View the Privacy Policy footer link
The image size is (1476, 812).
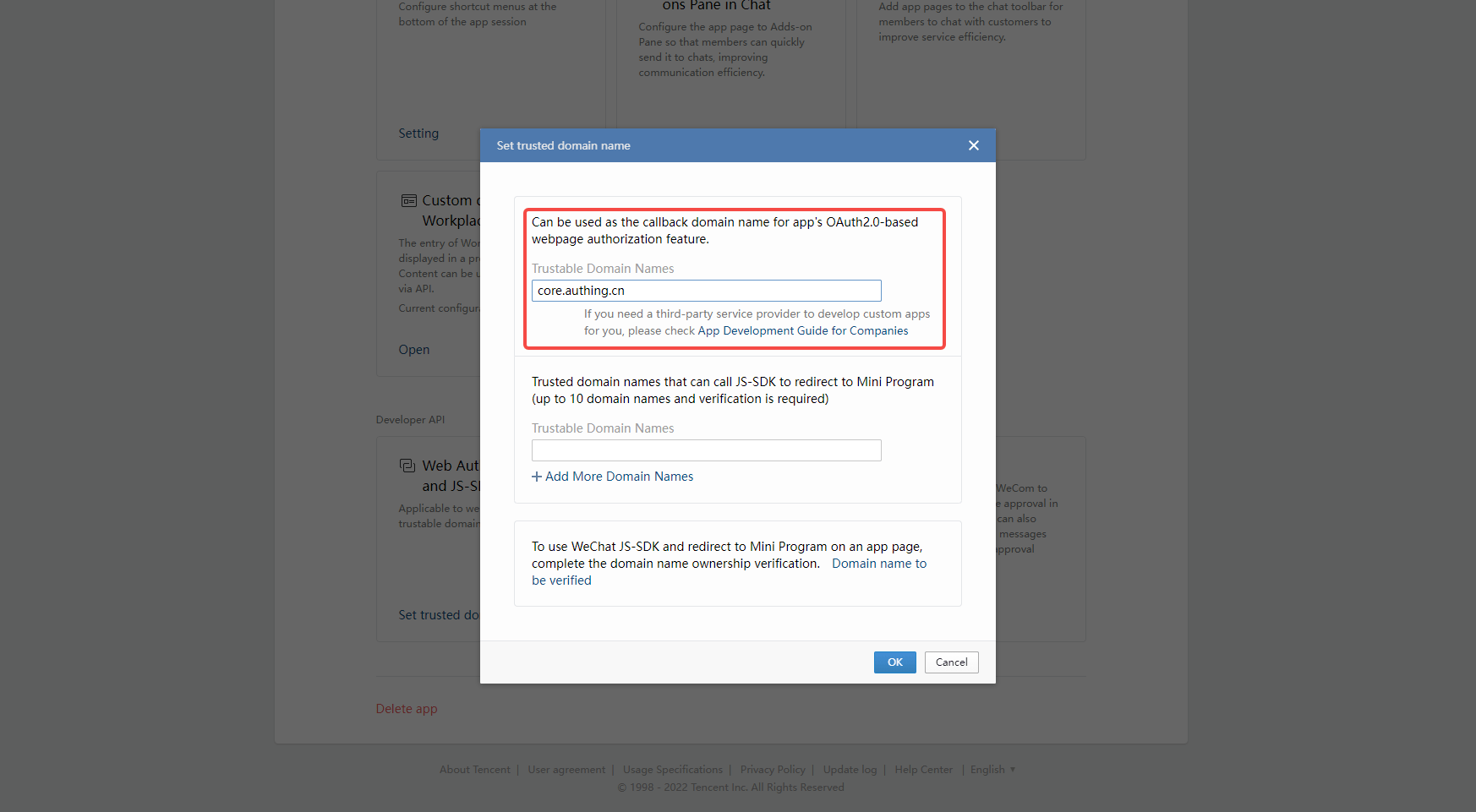click(x=773, y=770)
